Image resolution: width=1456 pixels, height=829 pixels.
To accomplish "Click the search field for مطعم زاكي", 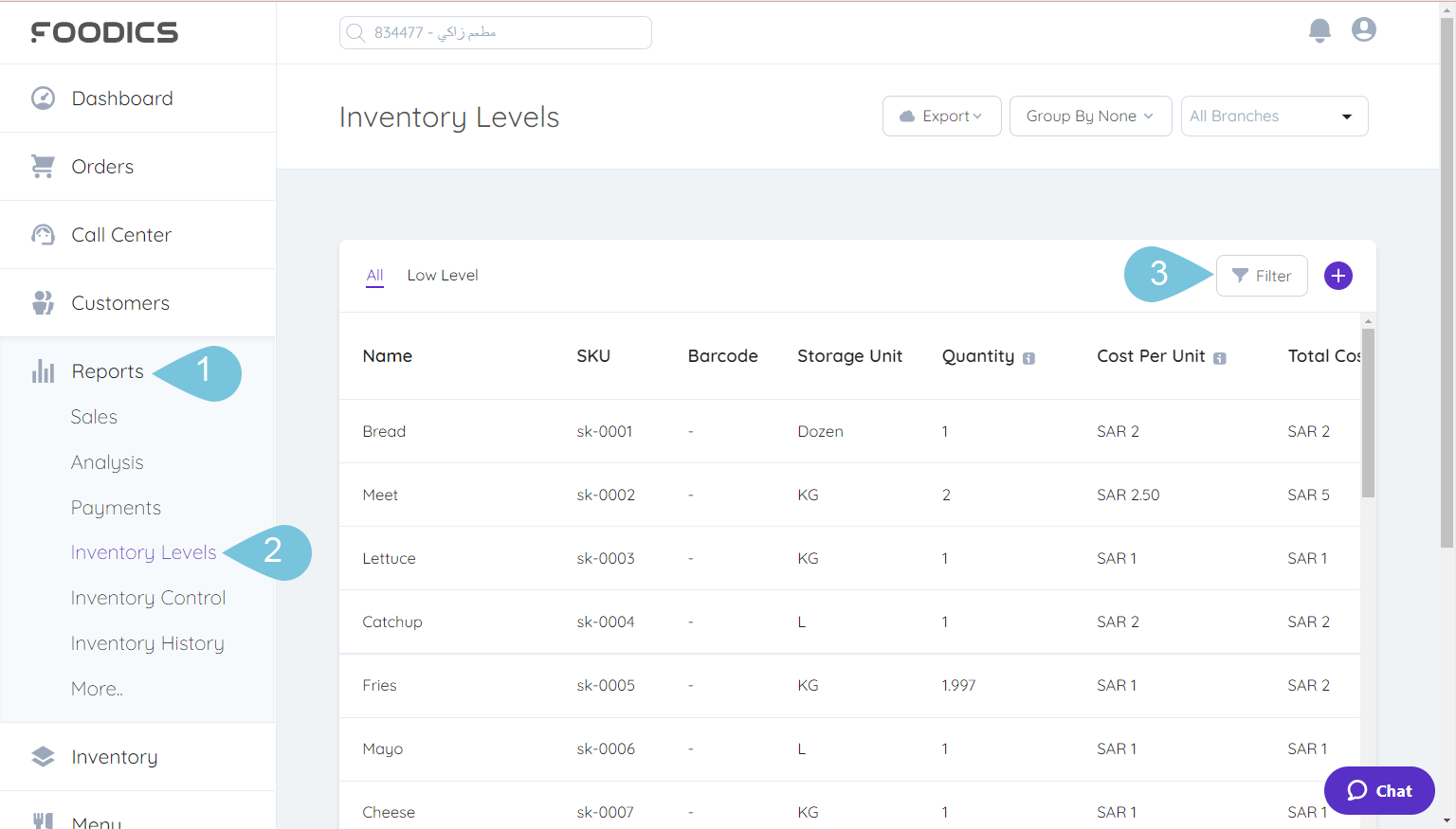I will point(495,32).
